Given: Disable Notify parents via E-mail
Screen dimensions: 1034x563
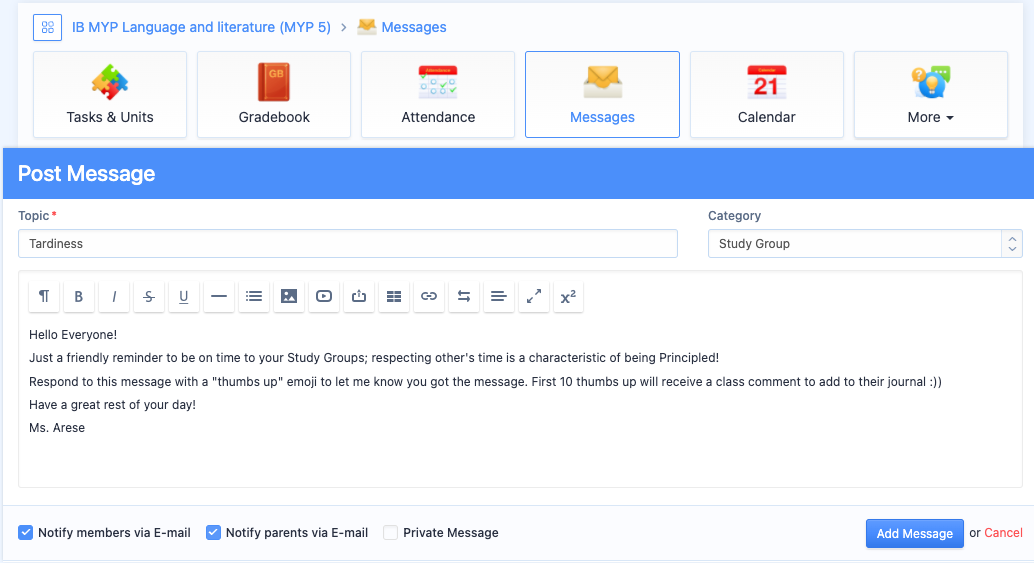Looking at the screenshot, I should 213,533.
